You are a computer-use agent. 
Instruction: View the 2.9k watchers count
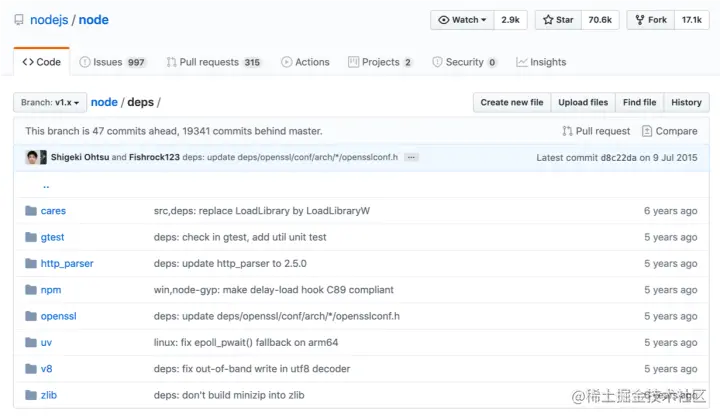tap(511, 20)
